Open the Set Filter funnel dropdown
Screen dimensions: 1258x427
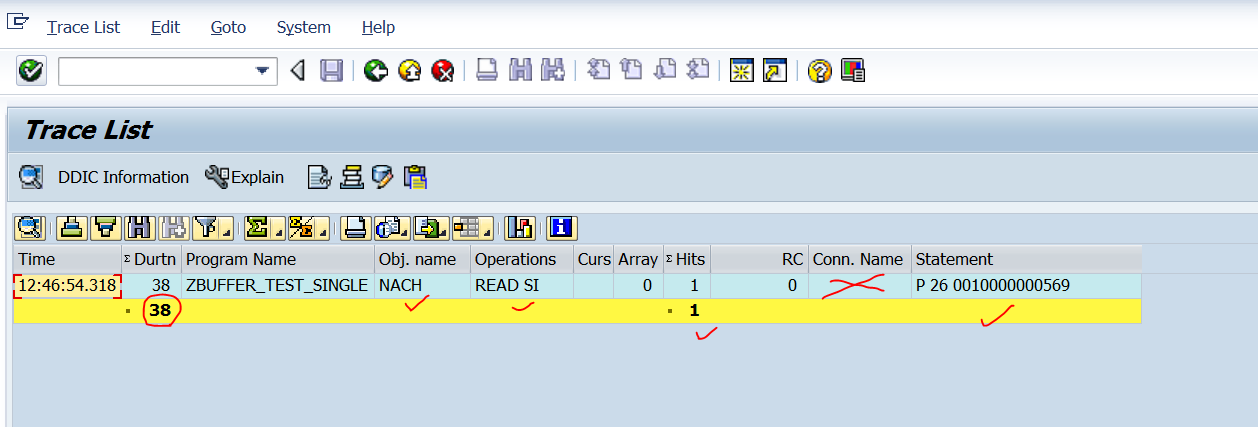point(213,228)
